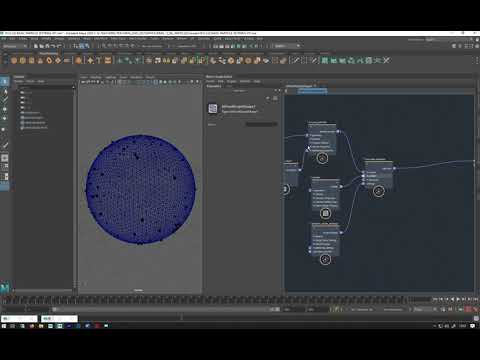
Task: Click the Maya logo icon at bottom left
Action: [5, 288]
